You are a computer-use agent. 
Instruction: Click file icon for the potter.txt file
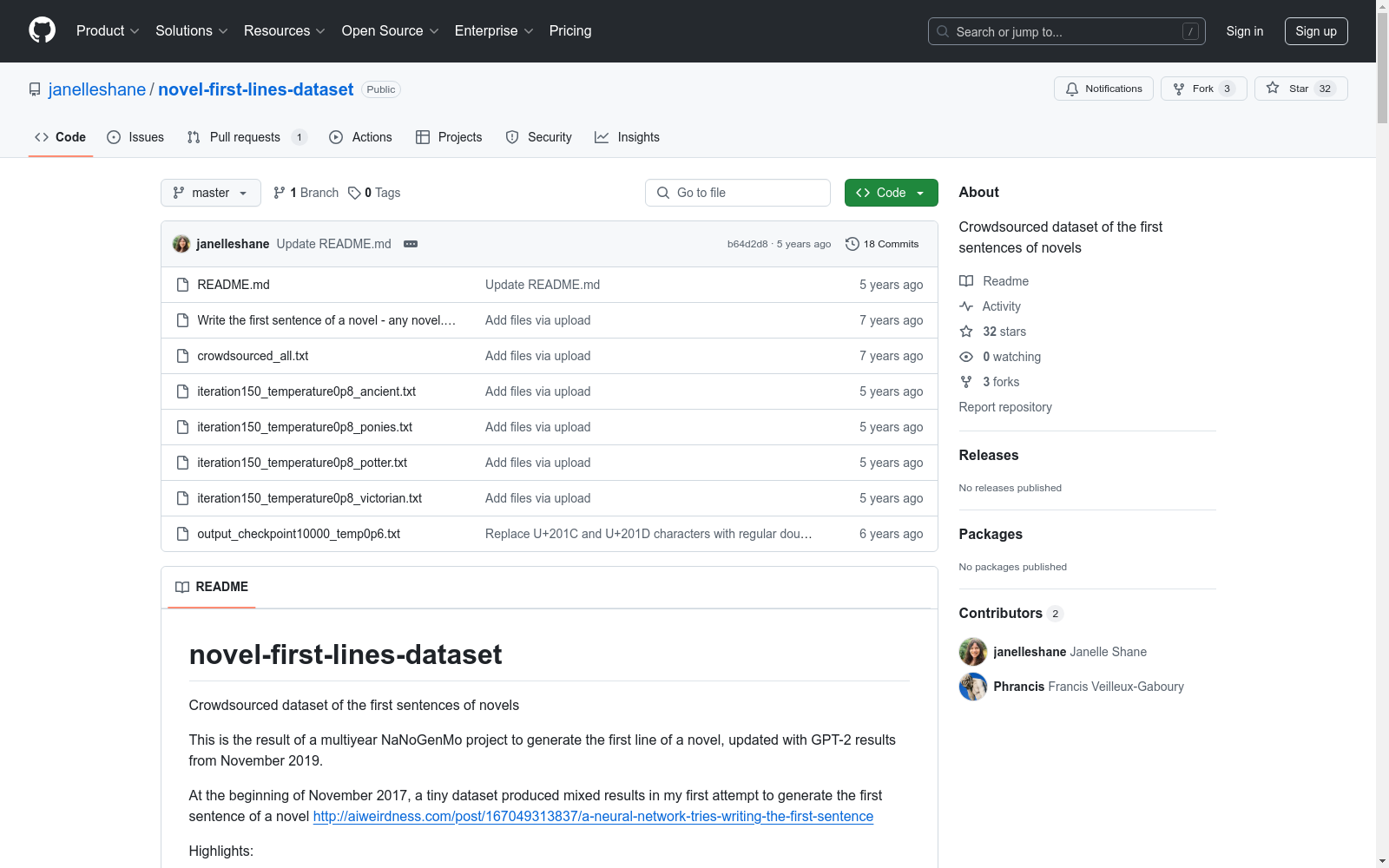click(182, 463)
